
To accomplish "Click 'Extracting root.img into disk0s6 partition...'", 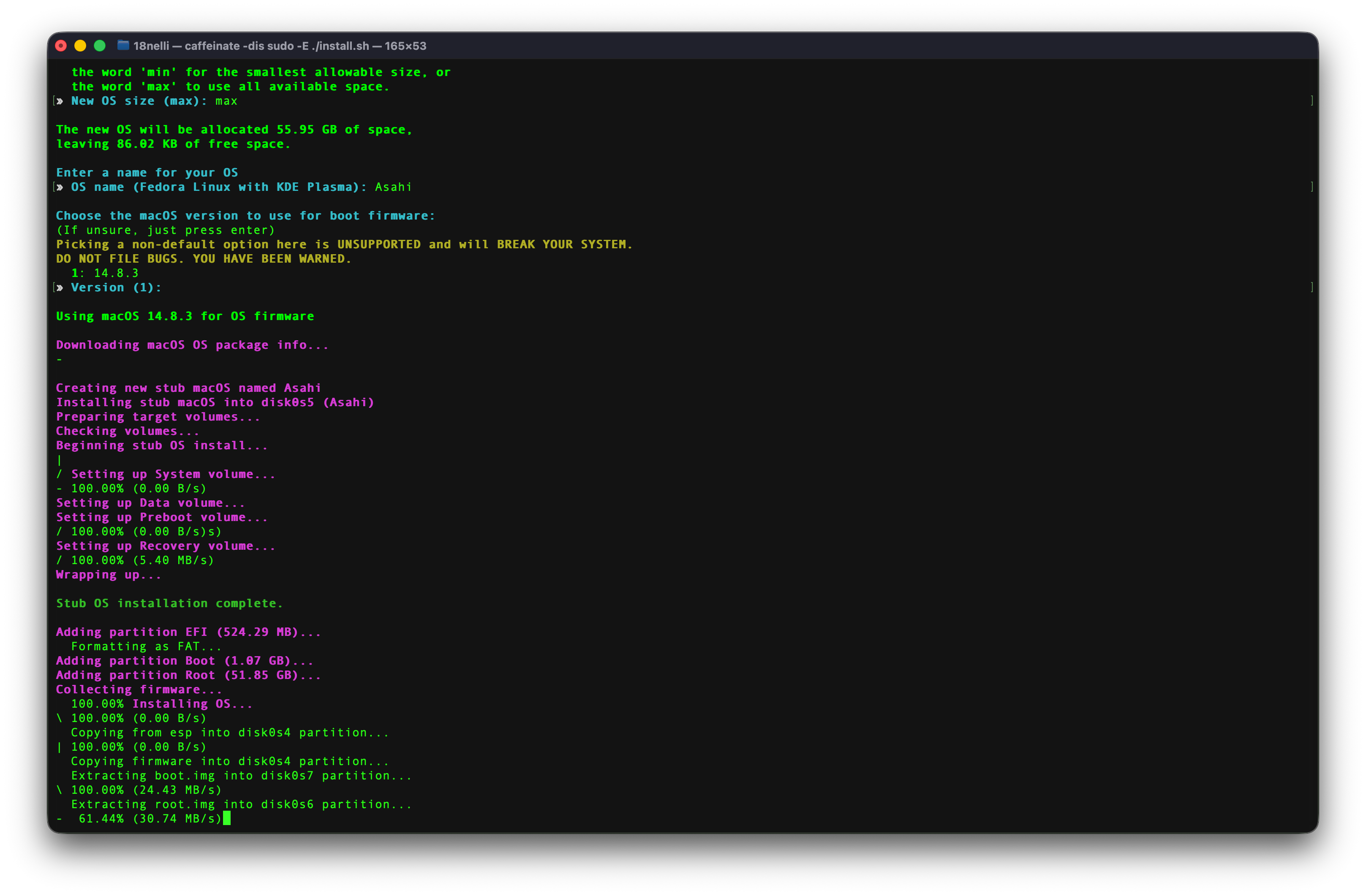I will tap(242, 804).
